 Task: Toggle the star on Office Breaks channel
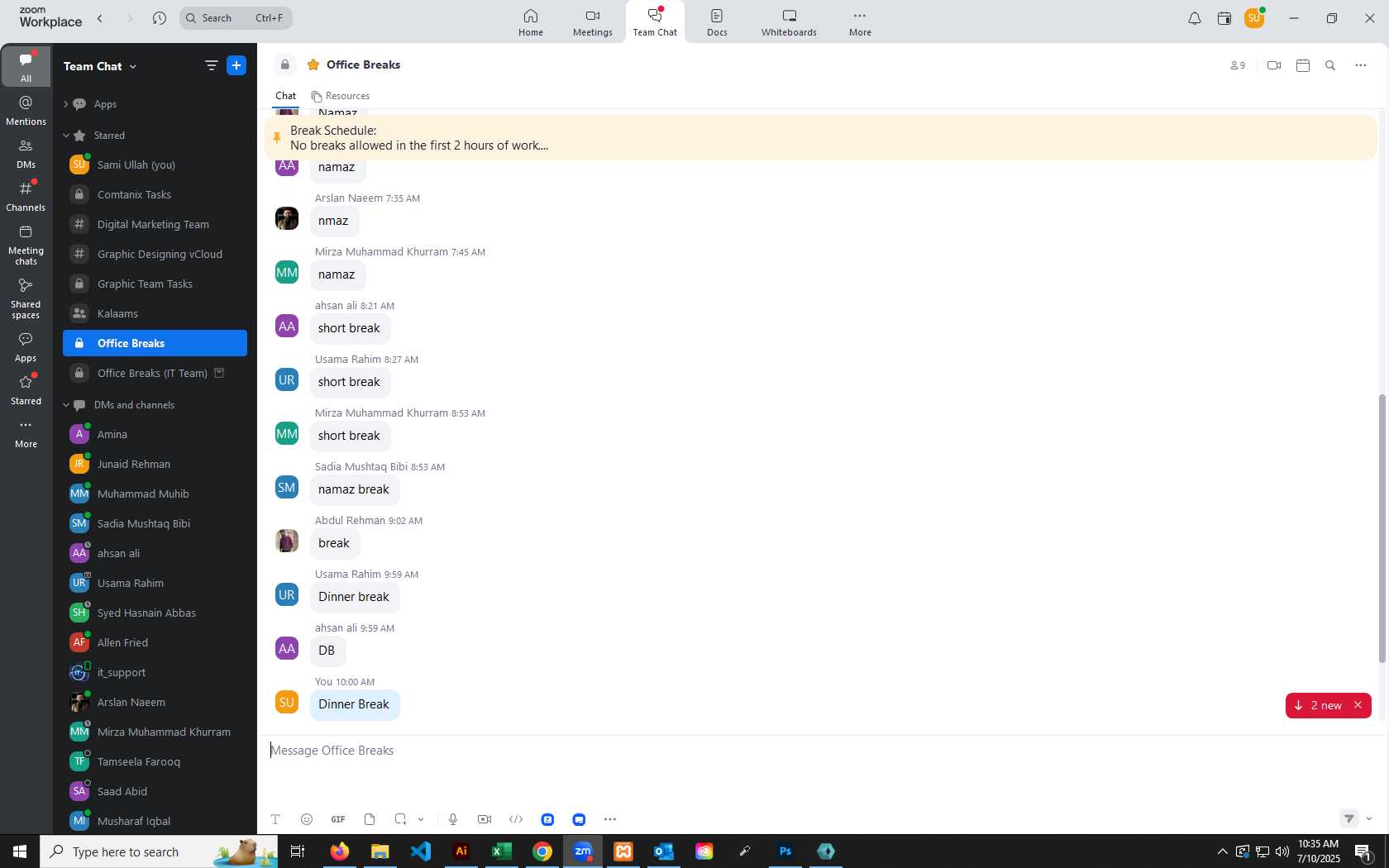pos(313,64)
